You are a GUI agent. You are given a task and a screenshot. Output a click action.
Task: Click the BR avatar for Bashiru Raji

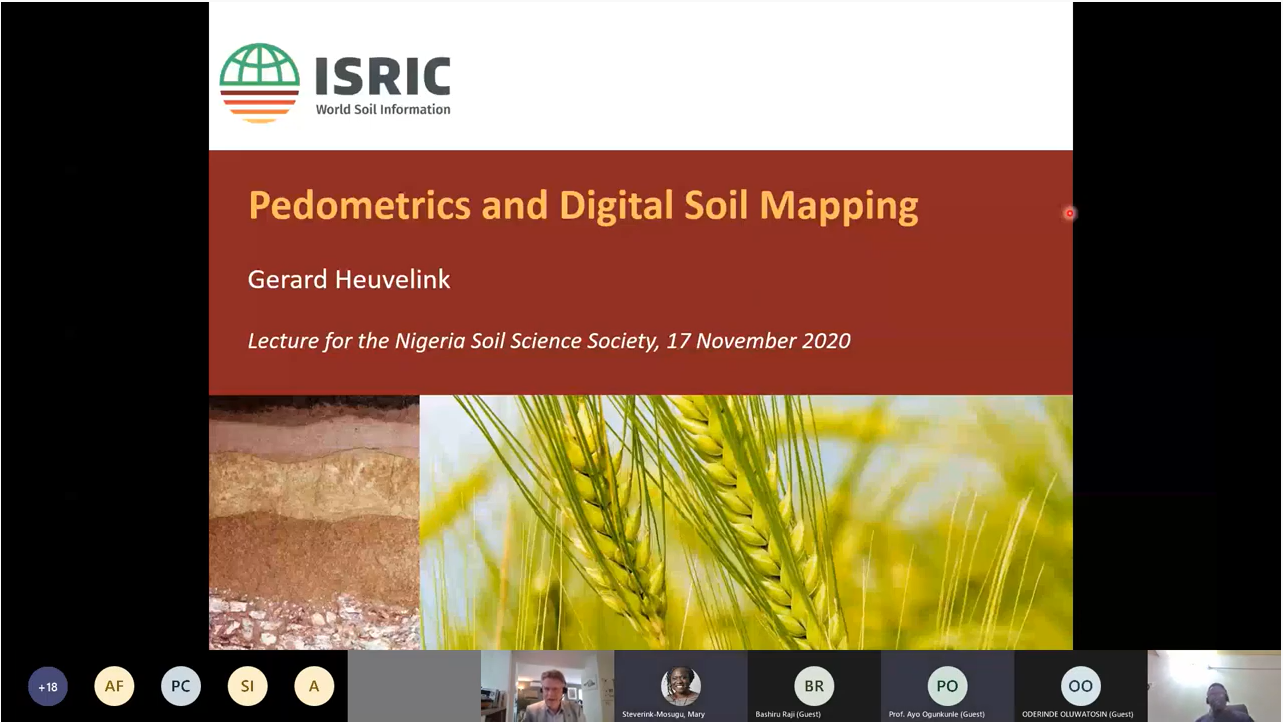pos(814,686)
